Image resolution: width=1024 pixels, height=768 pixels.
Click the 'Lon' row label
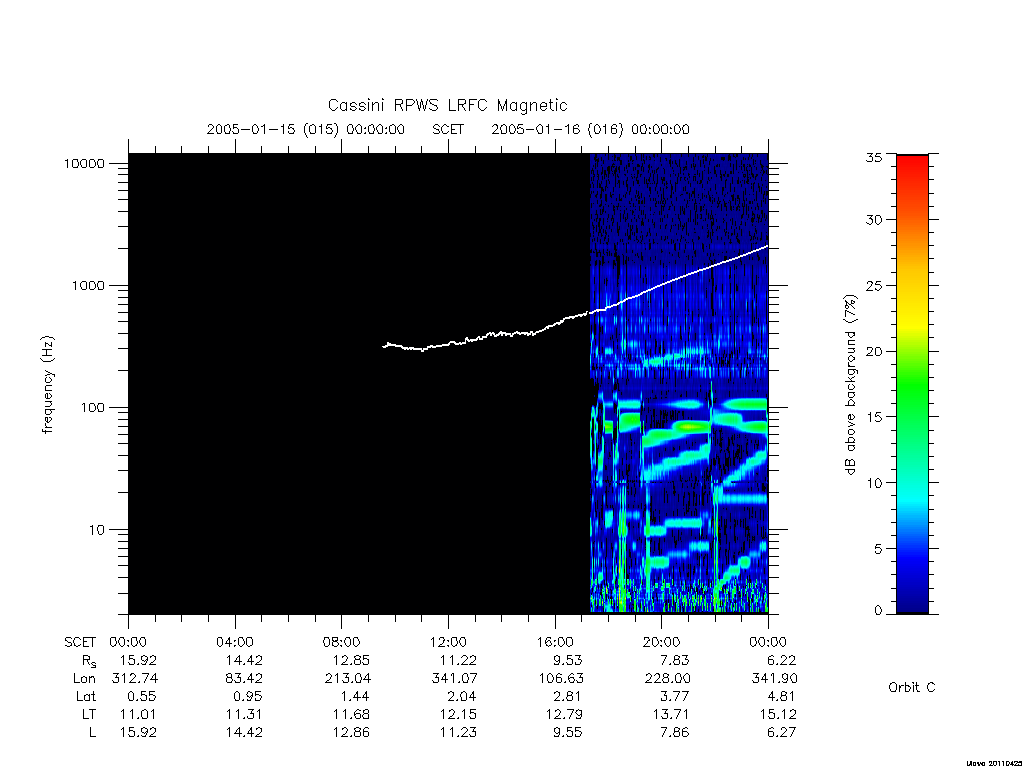click(x=84, y=678)
